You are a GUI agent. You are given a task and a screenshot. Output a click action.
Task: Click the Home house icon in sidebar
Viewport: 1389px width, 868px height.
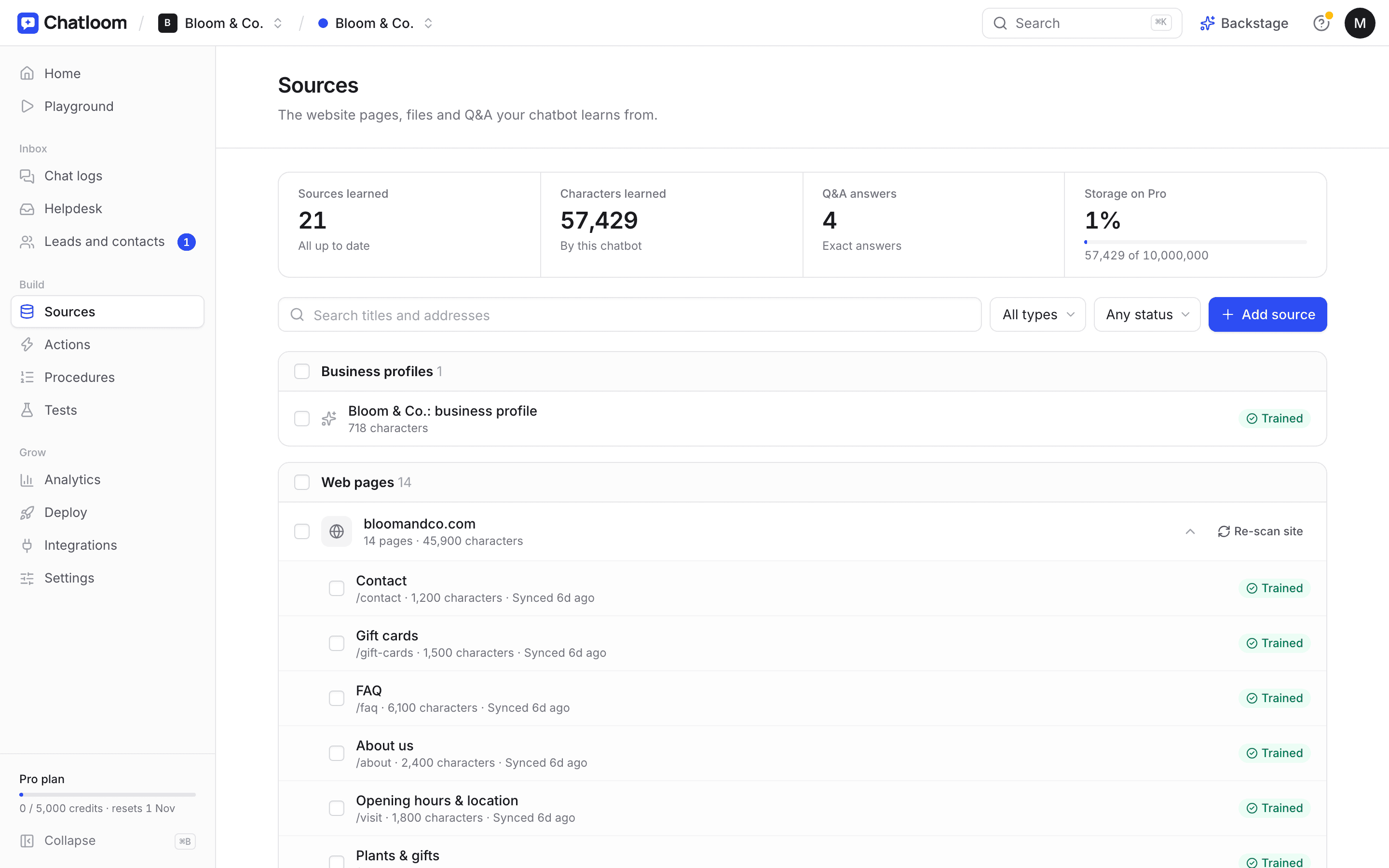click(27, 73)
